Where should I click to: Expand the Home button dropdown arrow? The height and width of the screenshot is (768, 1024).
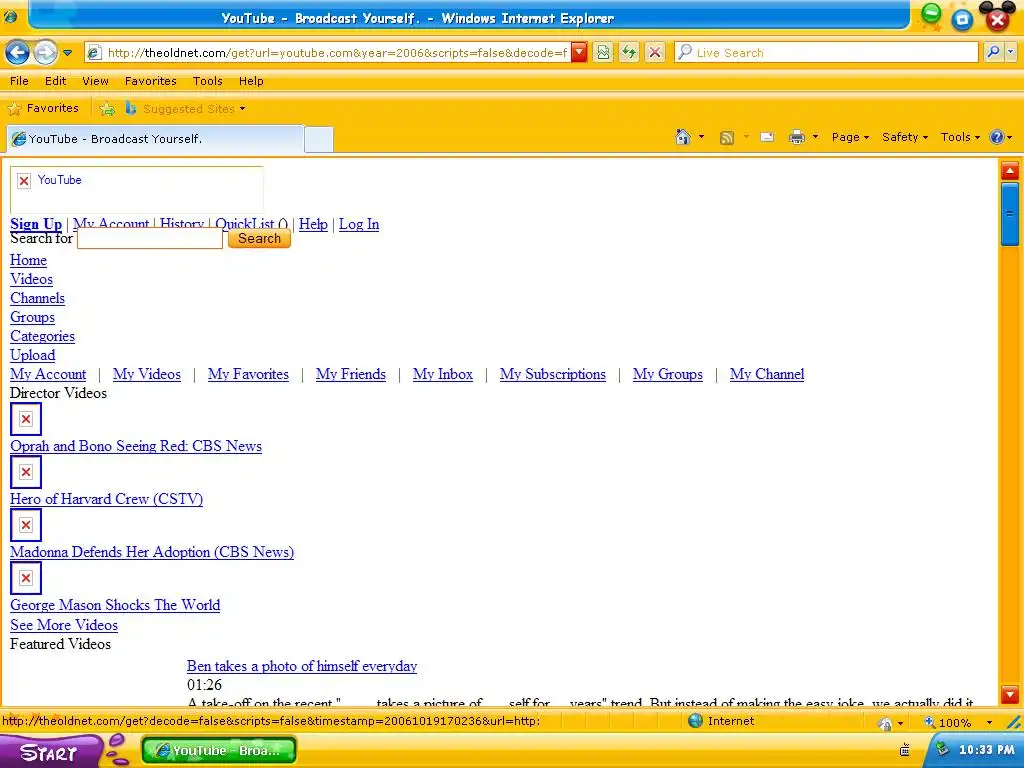[701, 137]
